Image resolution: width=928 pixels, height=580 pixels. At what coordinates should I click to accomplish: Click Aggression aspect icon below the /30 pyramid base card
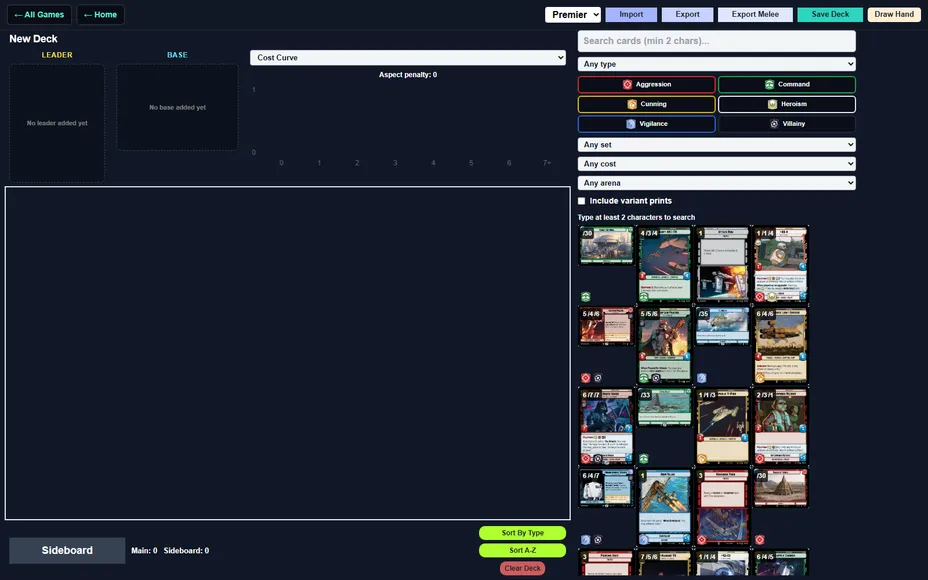[760, 540]
